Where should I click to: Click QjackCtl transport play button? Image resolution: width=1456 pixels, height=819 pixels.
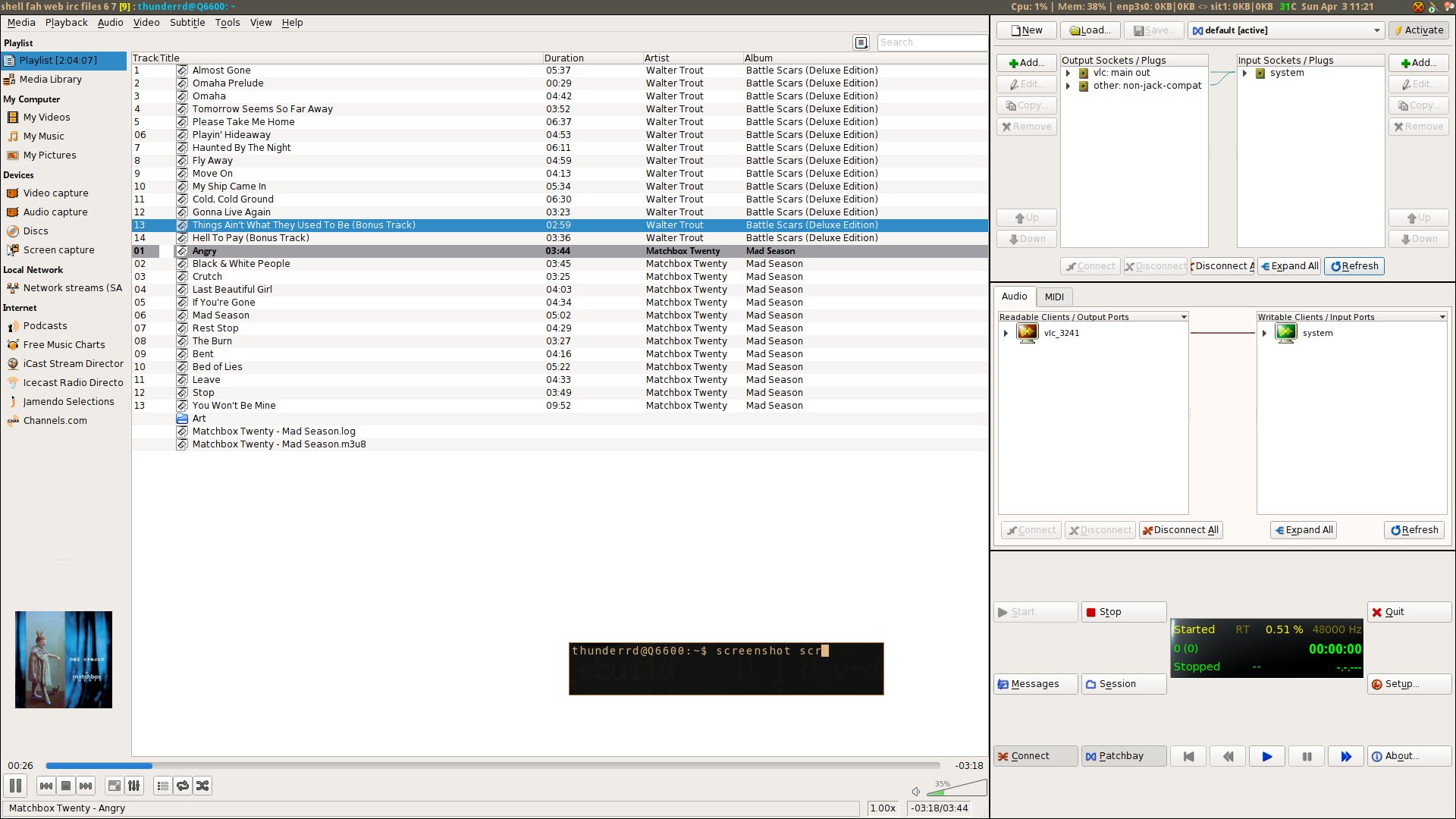pyautogui.click(x=1267, y=756)
